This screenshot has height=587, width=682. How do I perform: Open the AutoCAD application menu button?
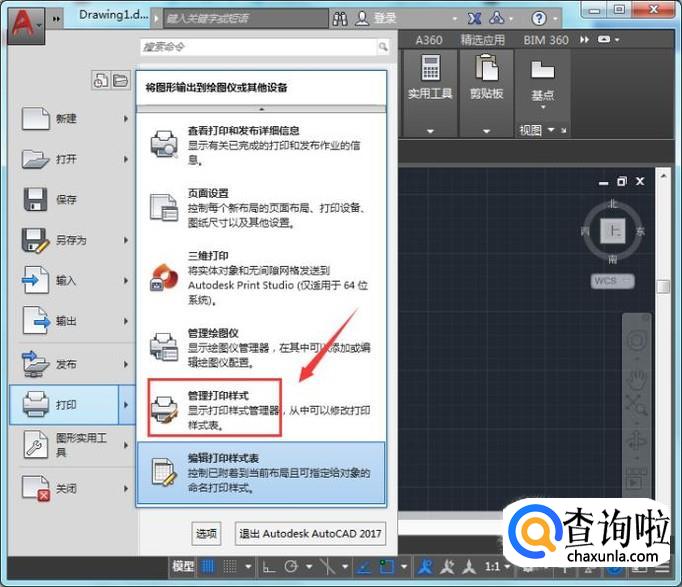pyautogui.click(x=26, y=26)
